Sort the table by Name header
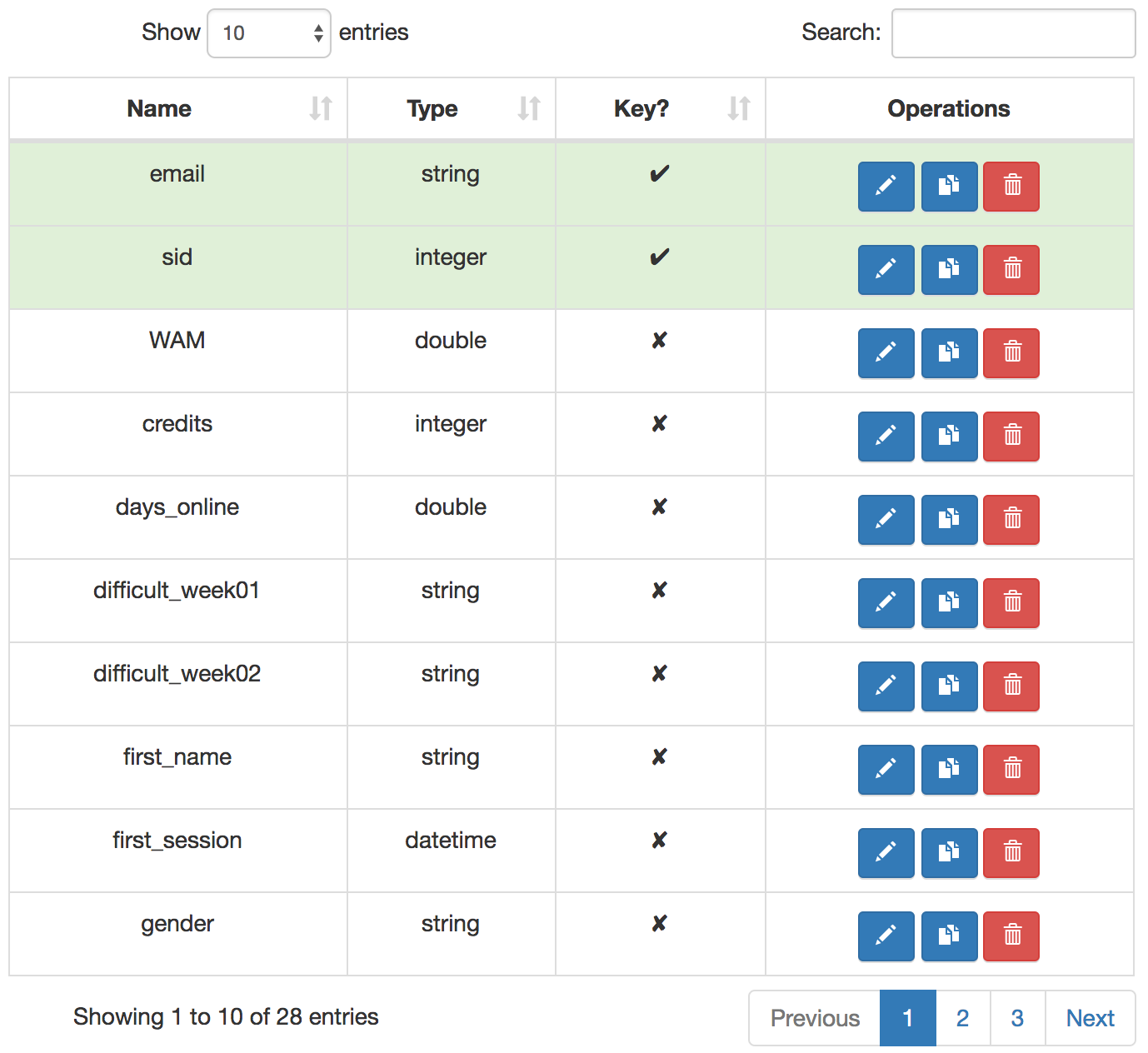This screenshot has height=1053, width=1148. [x=178, y=108]
